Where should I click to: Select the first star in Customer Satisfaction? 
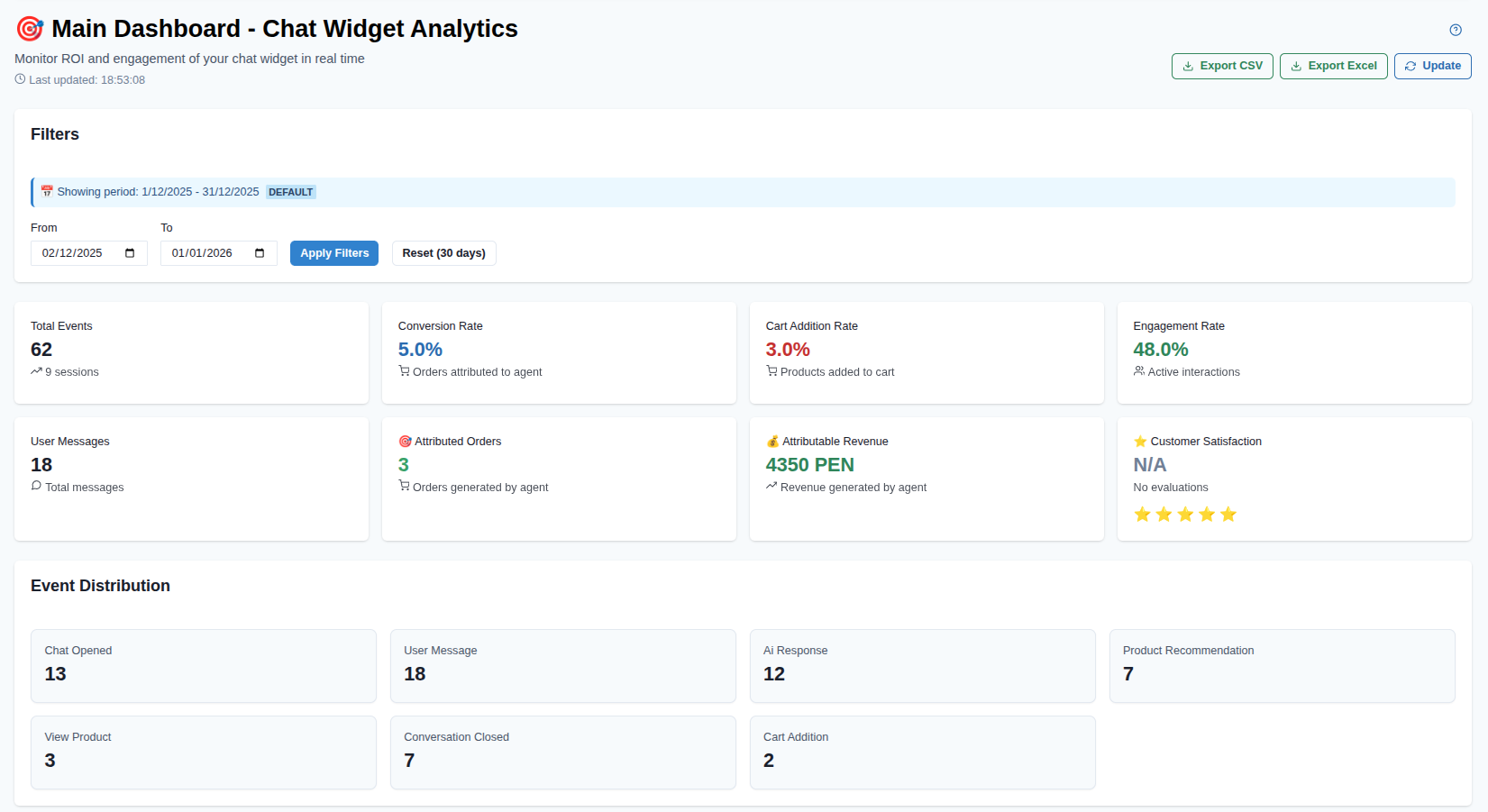(1142, 514)
